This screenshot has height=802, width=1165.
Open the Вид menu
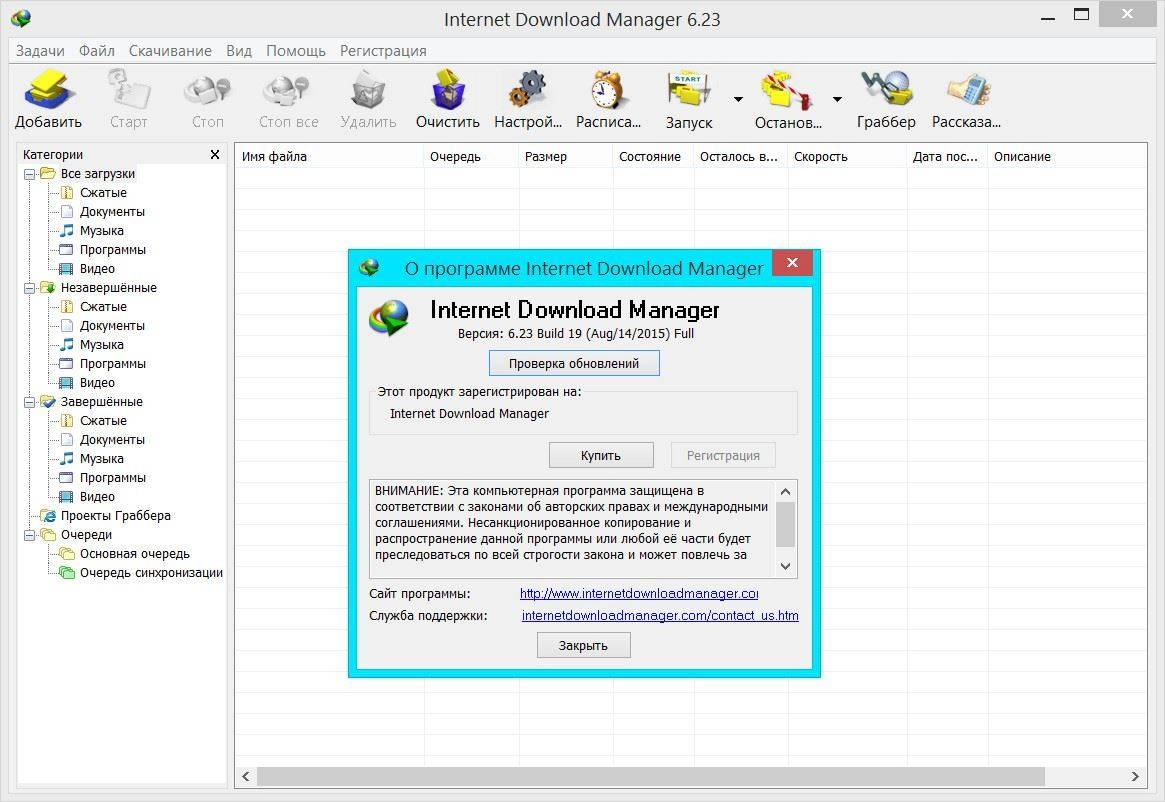click(238, 51)
